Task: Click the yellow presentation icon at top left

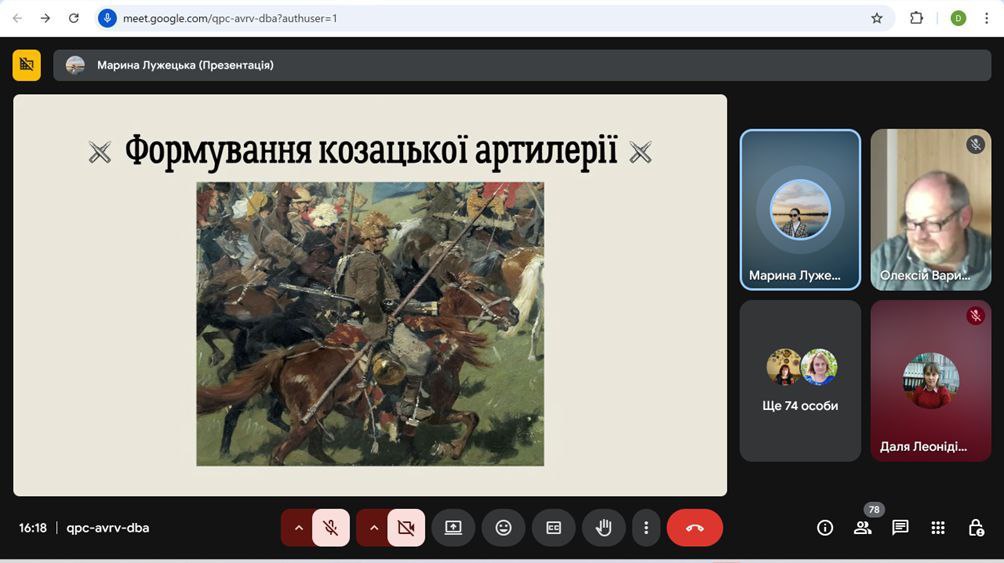Action: [x=27, y=65]
